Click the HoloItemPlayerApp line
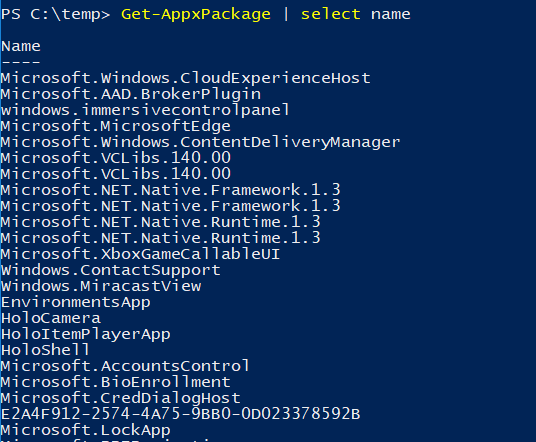Image resolution: width=536 pixels, height=442 pixels. tap(86, 335)
